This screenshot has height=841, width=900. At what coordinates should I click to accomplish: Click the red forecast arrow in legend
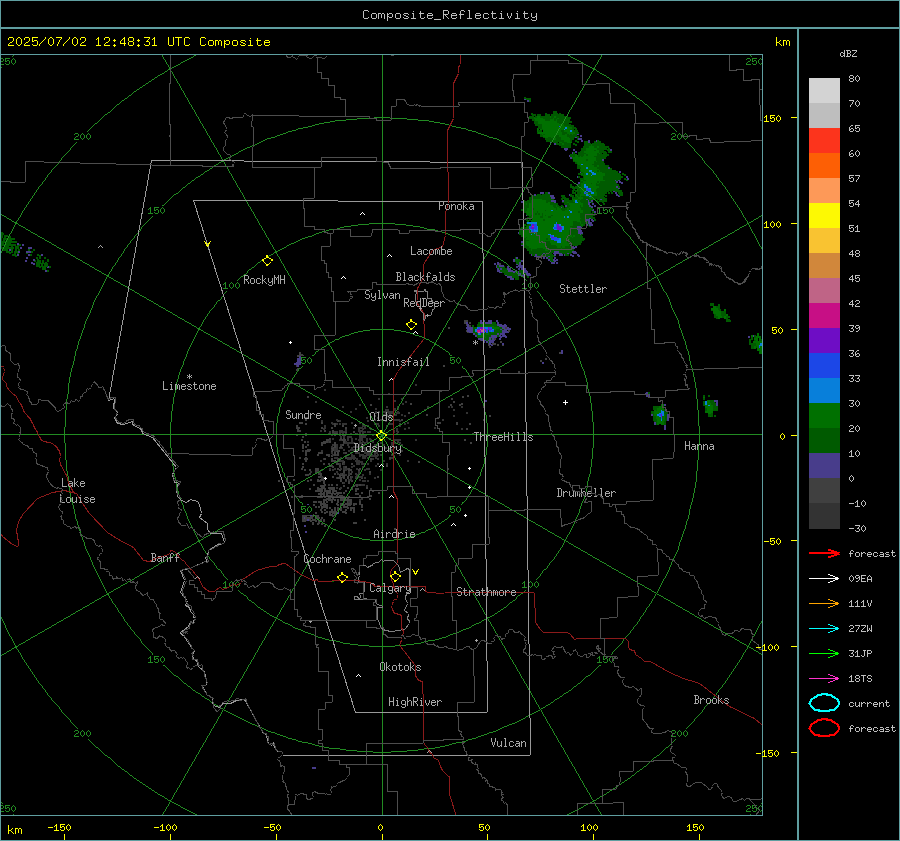[824, 553]
